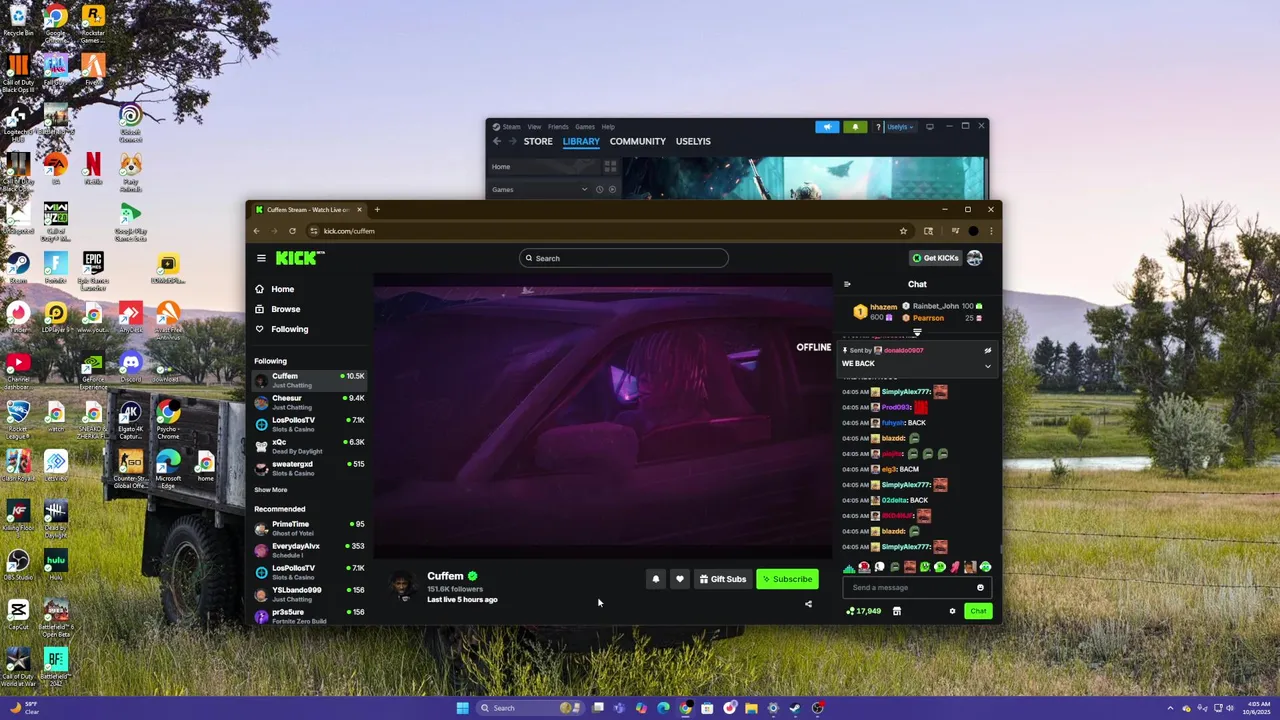1280x720 pixels.
Task: Select xQc channel in Following list
Action: click(310, 446)
